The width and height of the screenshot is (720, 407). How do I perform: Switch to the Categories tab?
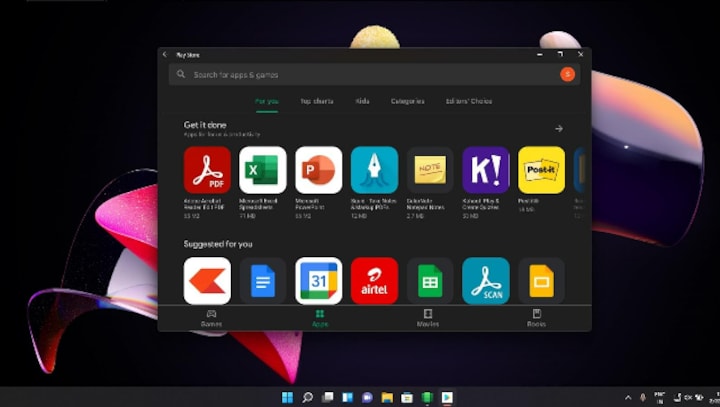[x=408, y=101]
